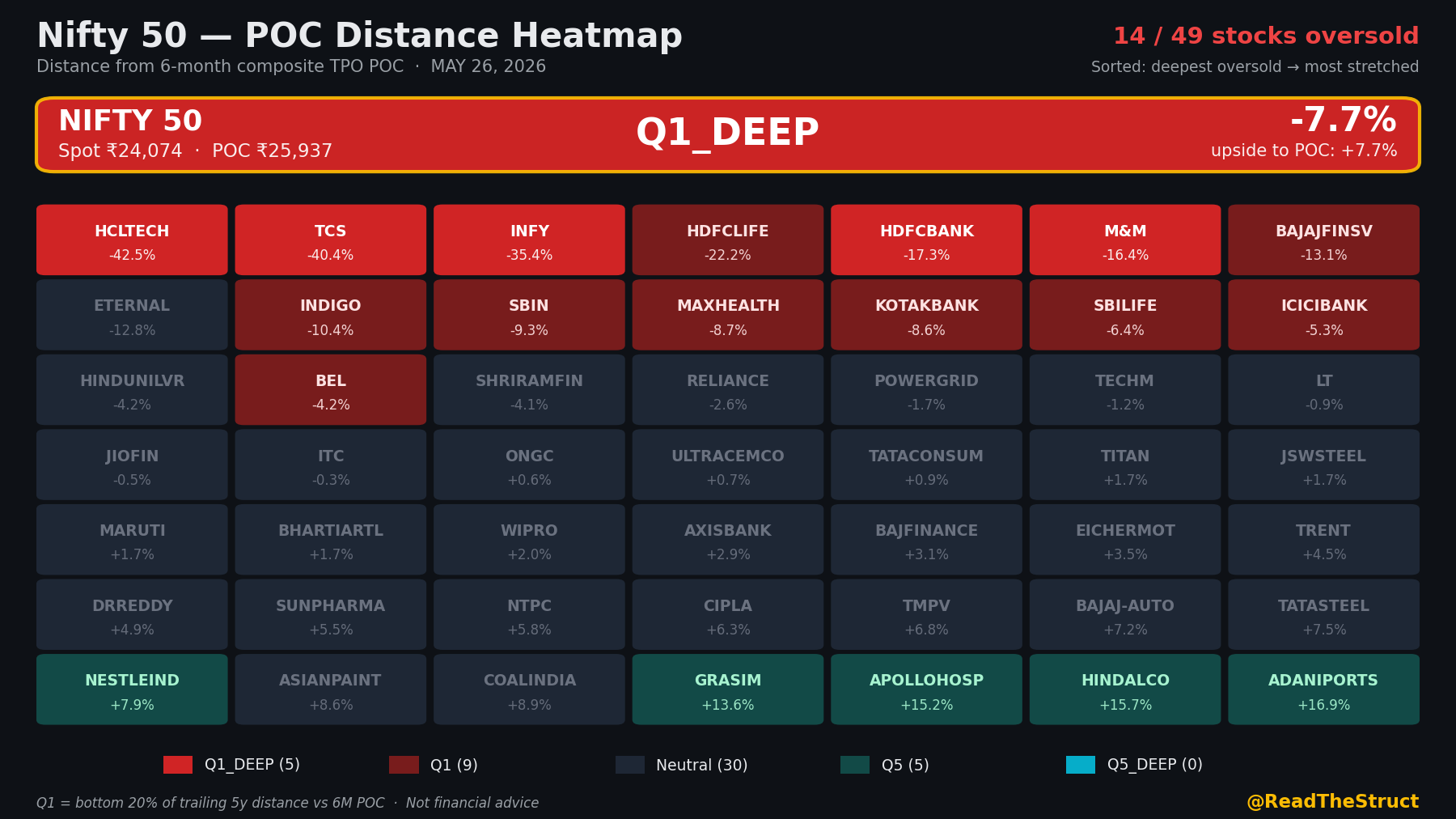Click the 'Sorted: deepest oversold → most stretched' text
Image resolution: width=1456 pixels, height=819 pixels.
(1255, 67)
